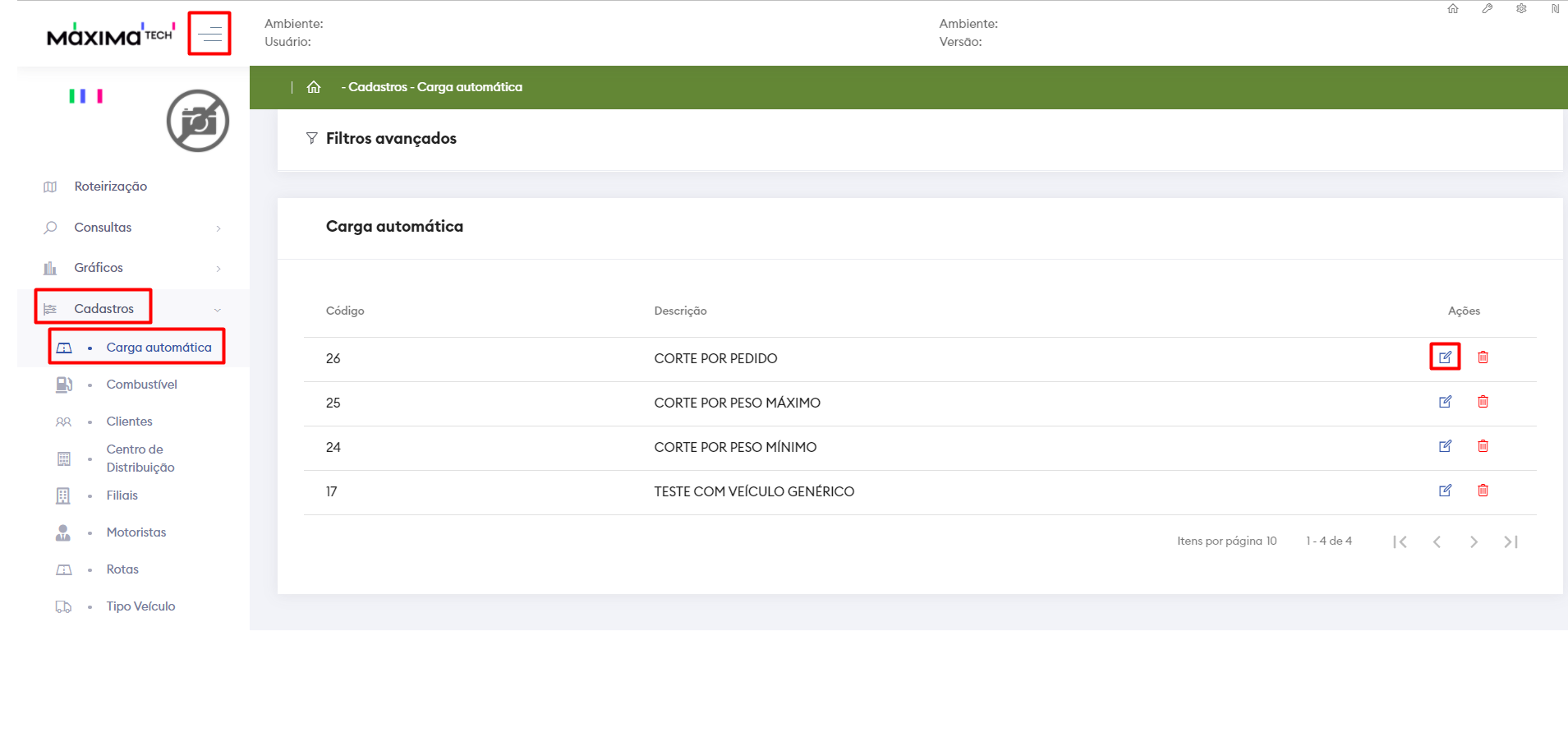Screen dimensions: 1568x742
Task: Delete the CORTE POR PESO MÍNIMO entry
Action: (1483, 446)
